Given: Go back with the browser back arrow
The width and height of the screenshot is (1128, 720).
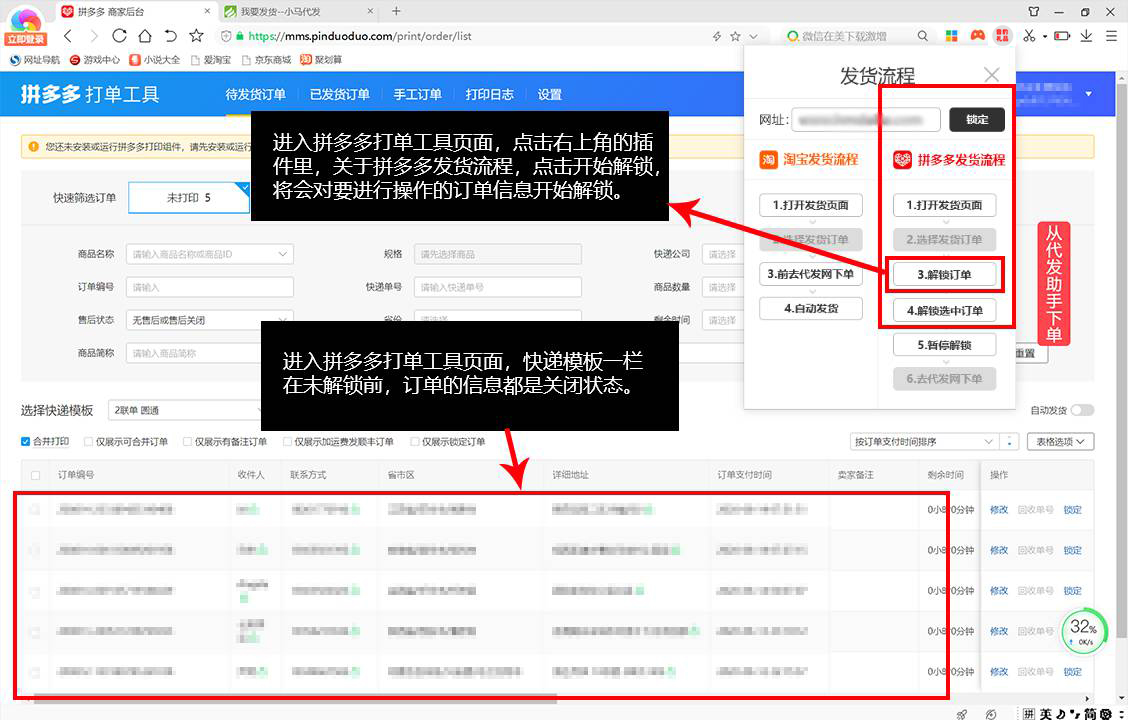Looking at the screenshot, I should [x=68, y=36].
